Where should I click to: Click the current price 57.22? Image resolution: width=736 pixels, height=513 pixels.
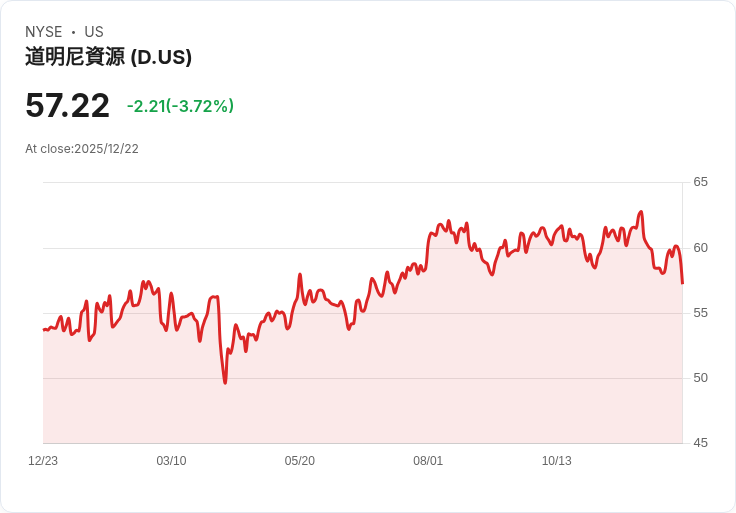(x=67, y=106)
